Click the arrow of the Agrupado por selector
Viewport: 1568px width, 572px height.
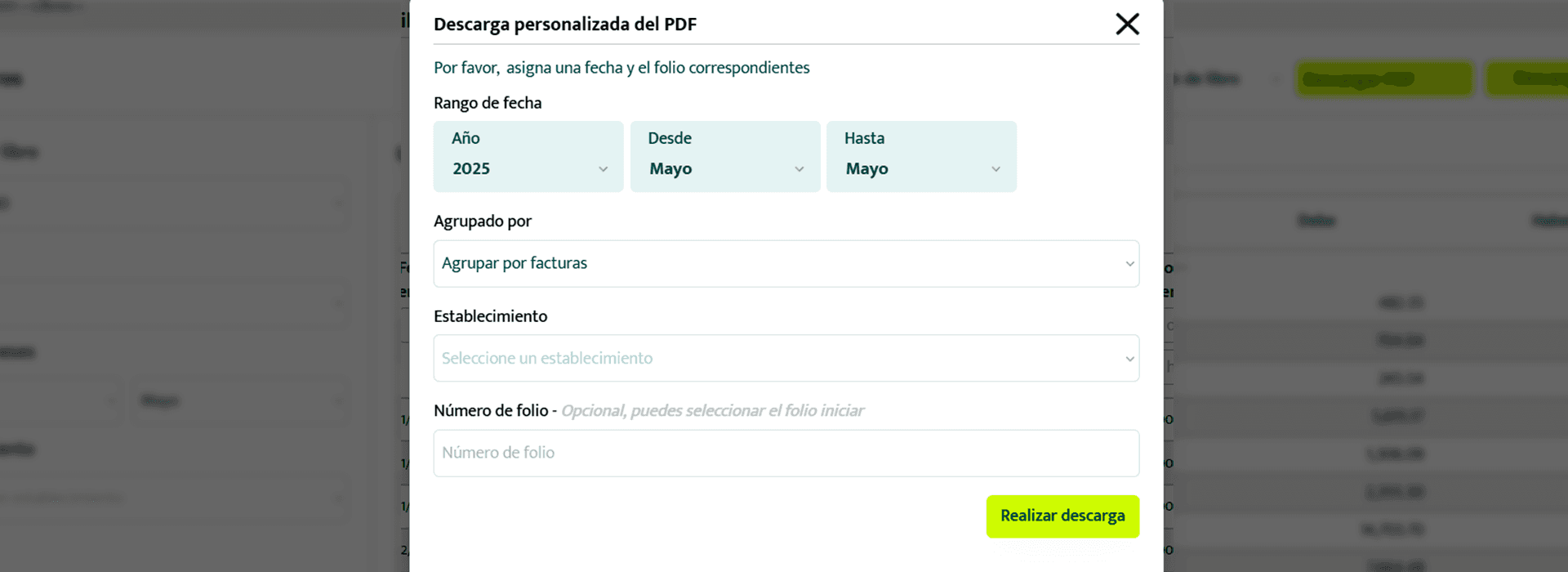(1129, 264)
